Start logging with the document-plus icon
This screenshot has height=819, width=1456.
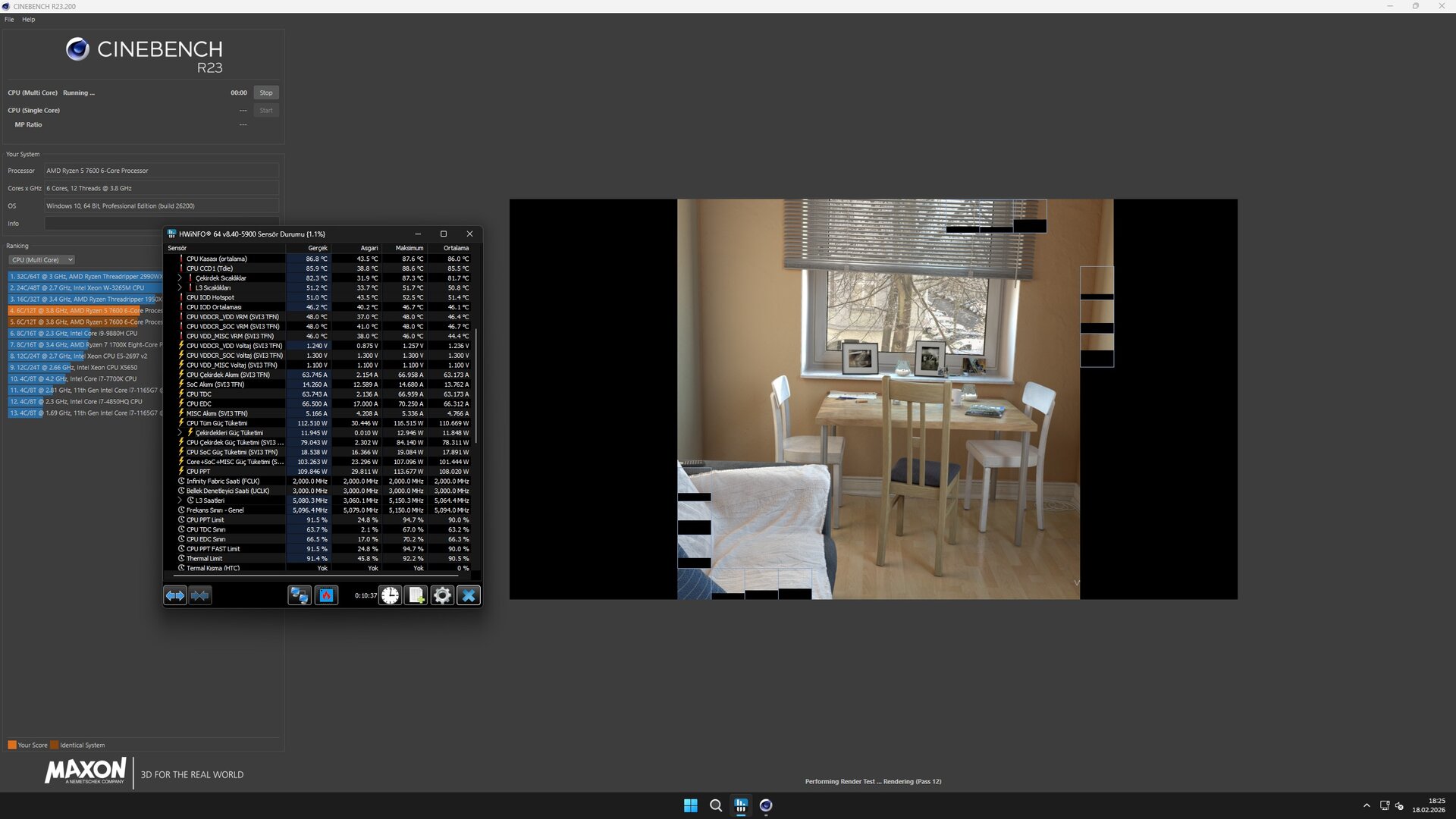coord(416,596)
